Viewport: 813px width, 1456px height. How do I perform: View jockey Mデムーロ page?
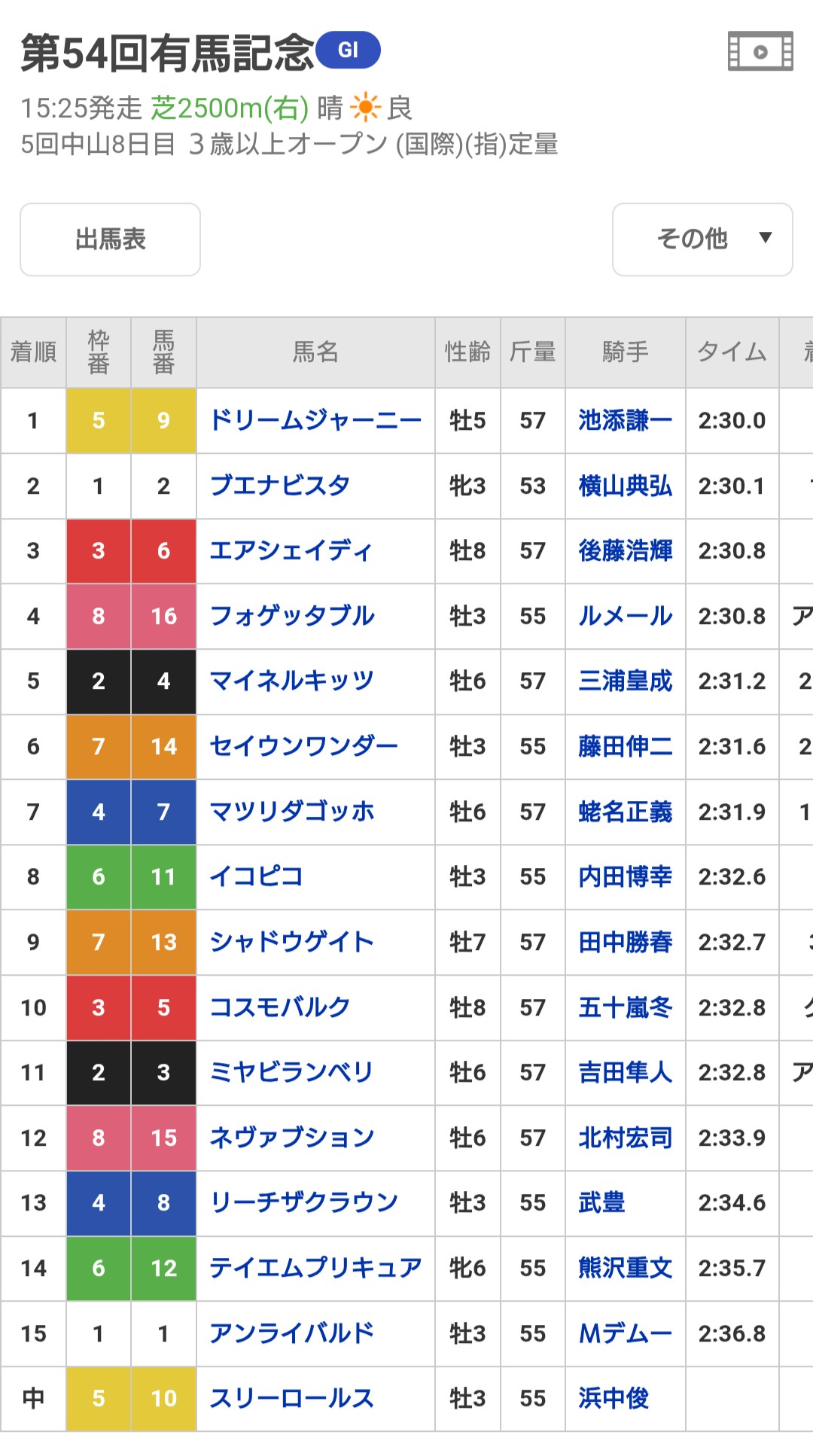[x=625, y=1333]
